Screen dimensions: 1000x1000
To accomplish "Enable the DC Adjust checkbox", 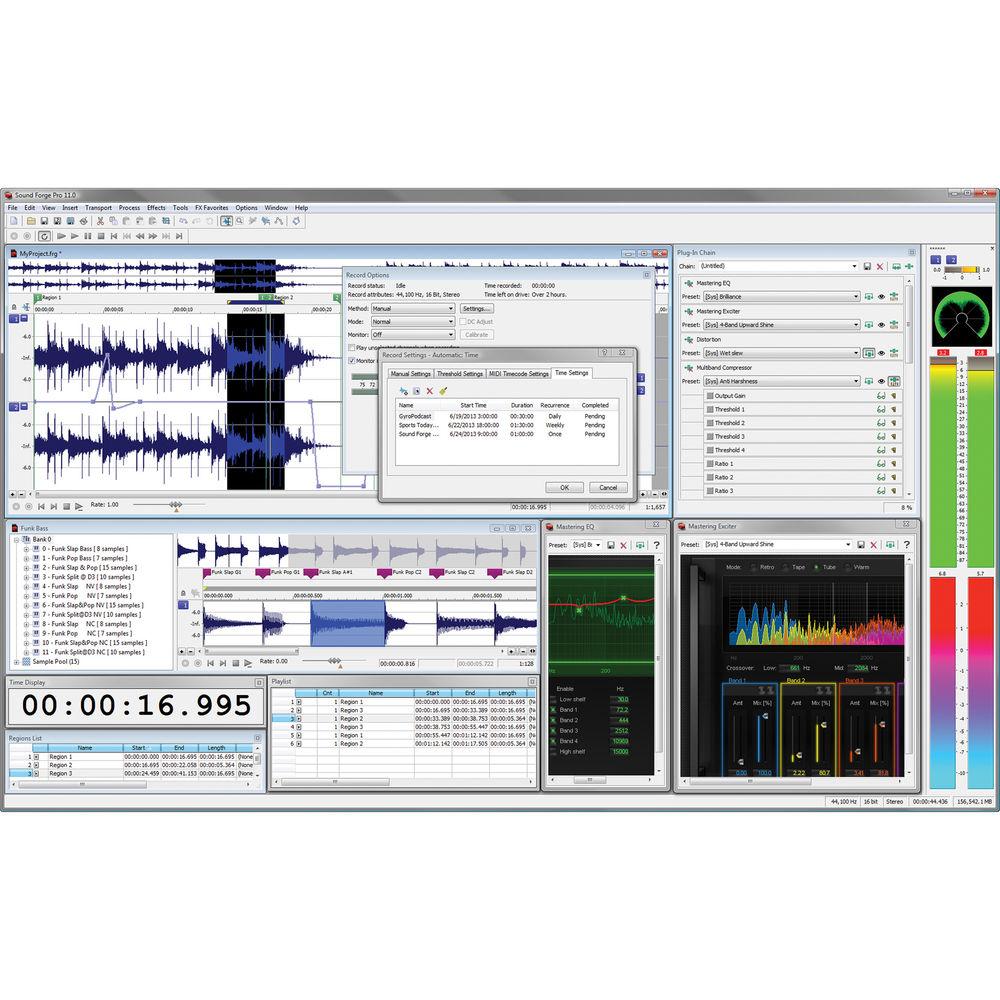I will coord(463,321).
